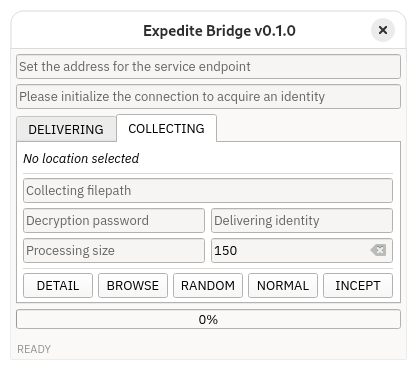Viewport: 417px width, 370px height.
Task: Click the NORMAL button
Action: coord(283,286)
